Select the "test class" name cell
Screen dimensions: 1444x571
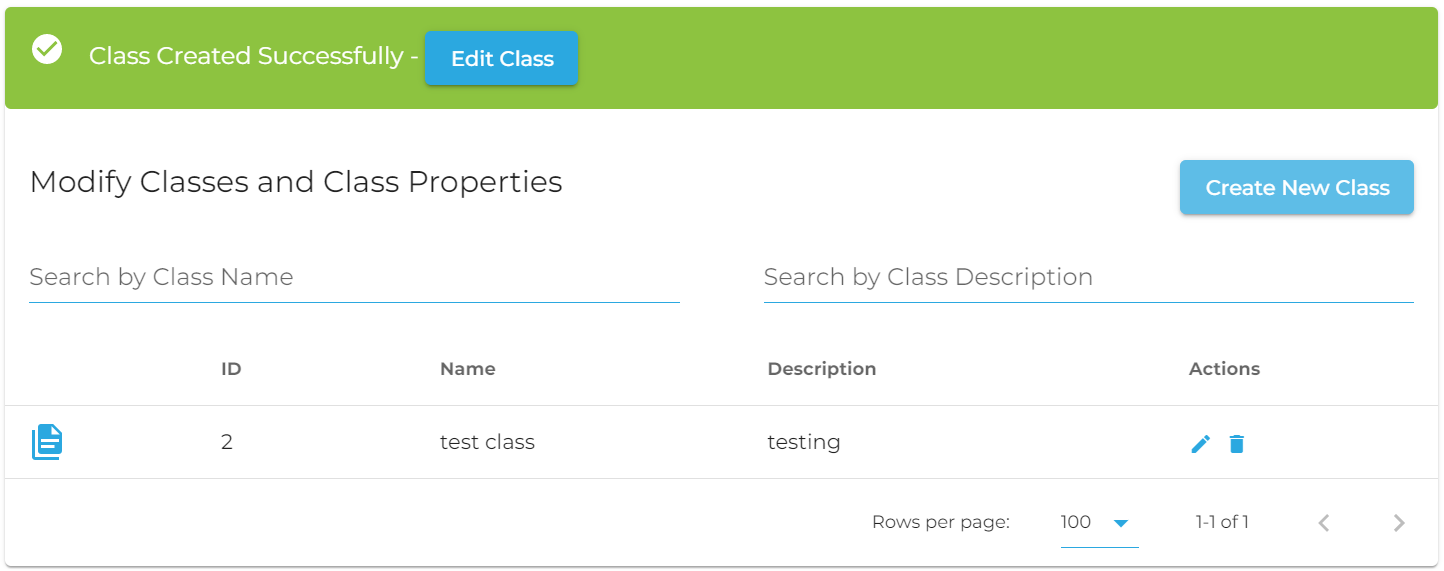487,442
